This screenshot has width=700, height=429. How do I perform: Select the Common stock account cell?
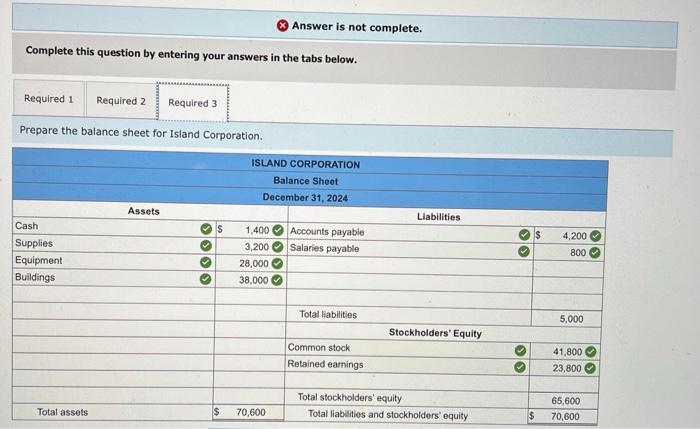click(408, 349)
